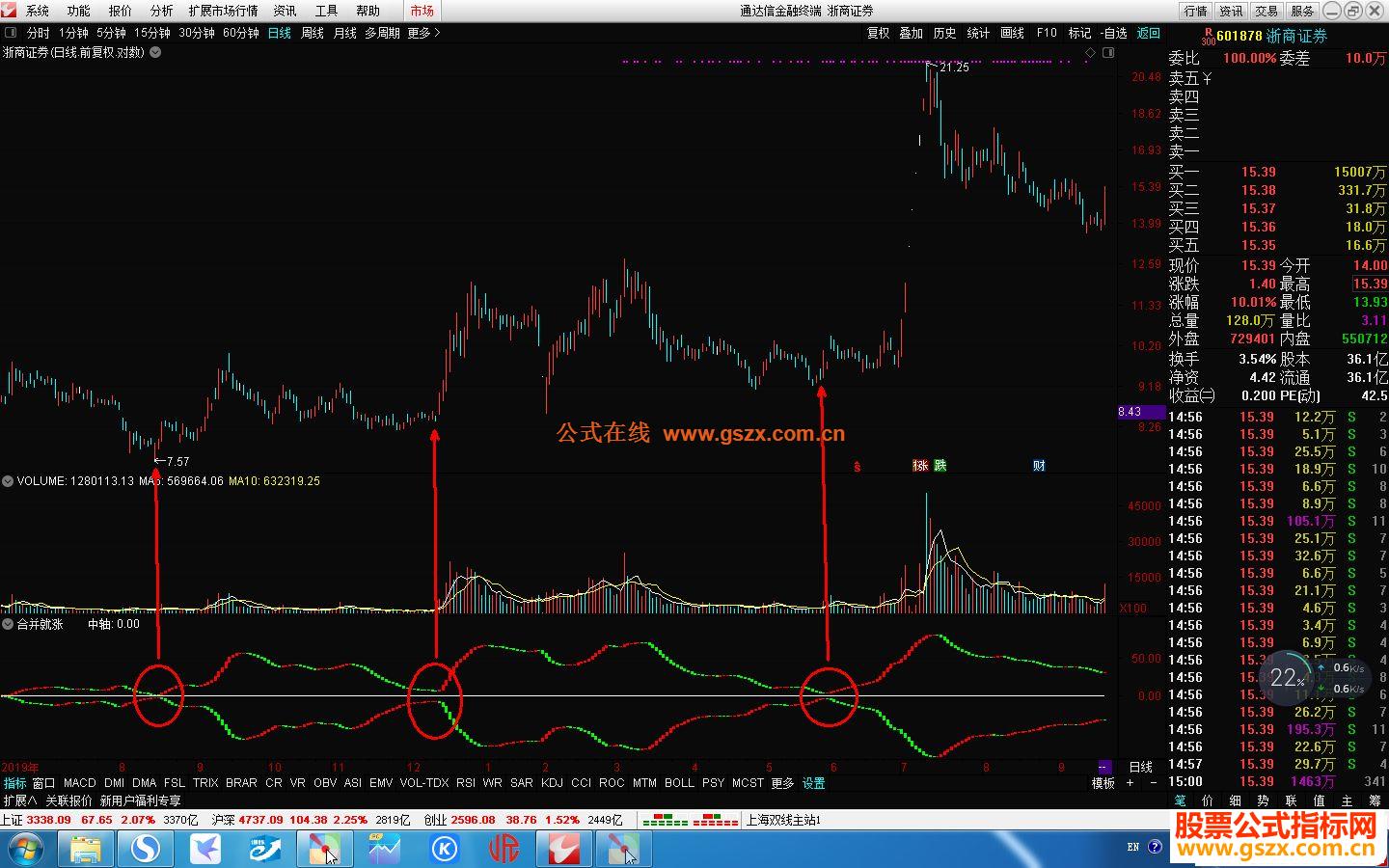
Task: Expand the dropdown circle beside VOLUME label
Action: pyautogui.click(x=8, y=480)
